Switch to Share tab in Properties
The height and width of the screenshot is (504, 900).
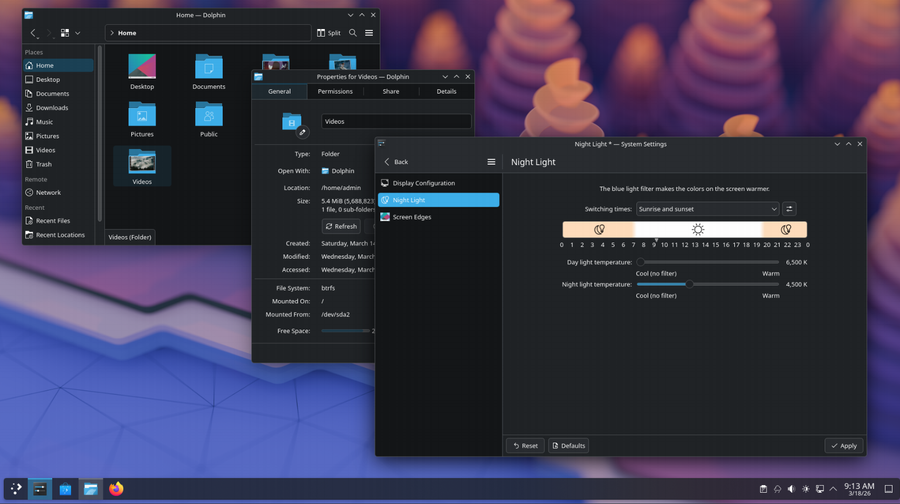[391, 91]
